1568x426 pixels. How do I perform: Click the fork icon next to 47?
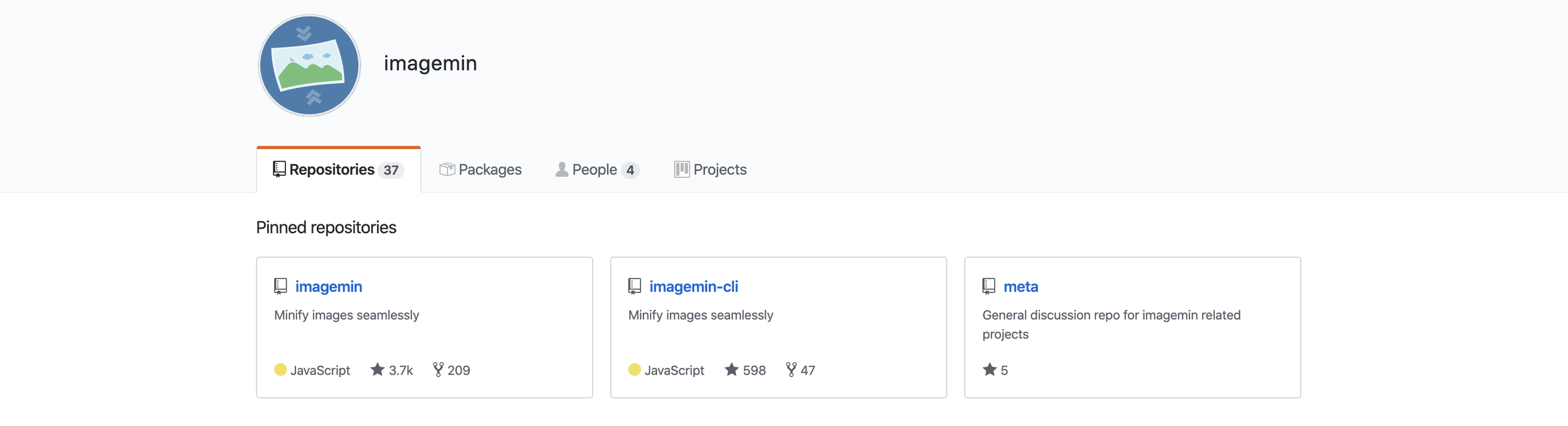coord(791,370)
